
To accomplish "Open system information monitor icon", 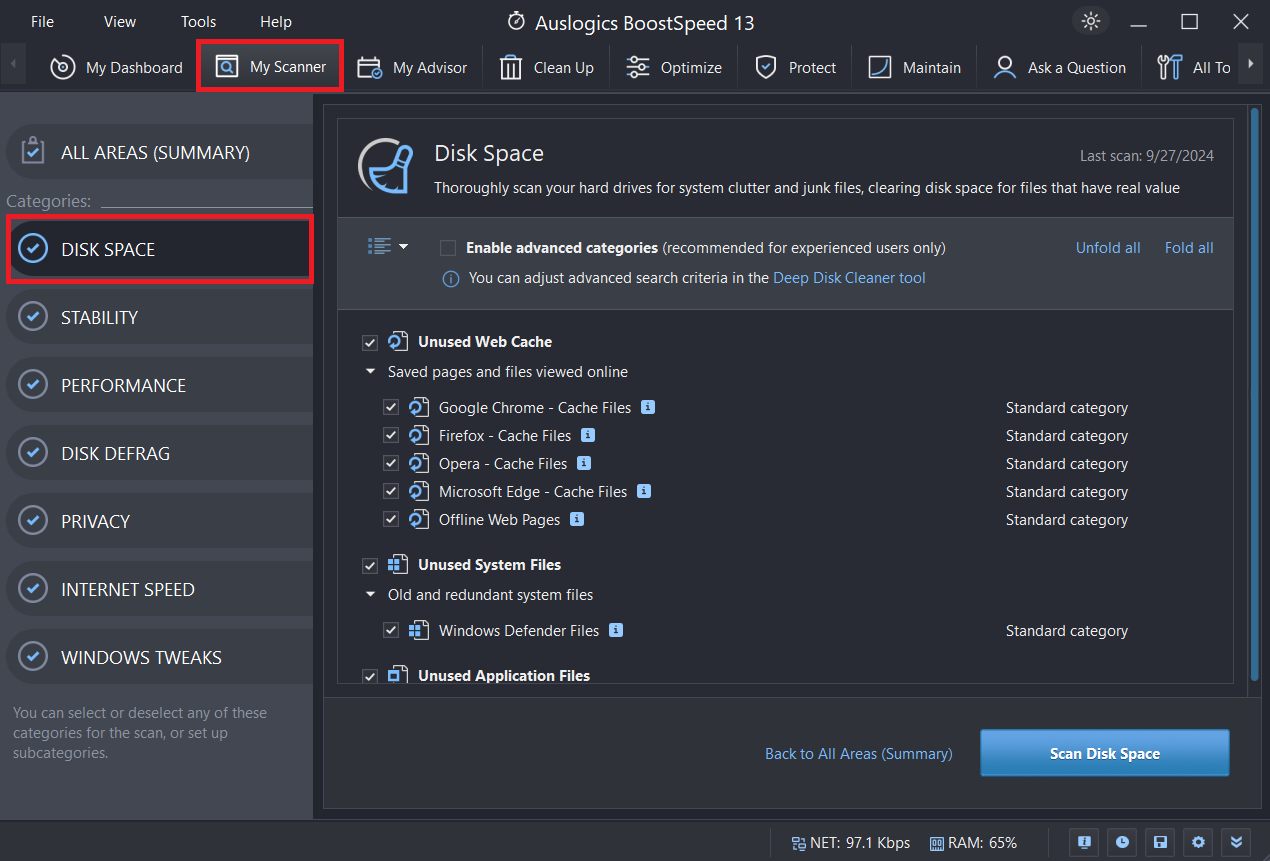I will (x=1084, y=842).
